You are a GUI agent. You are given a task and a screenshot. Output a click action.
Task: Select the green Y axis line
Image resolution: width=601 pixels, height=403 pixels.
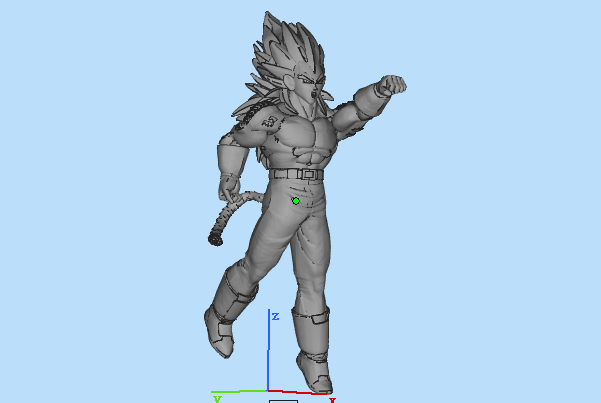coord(240,391)
